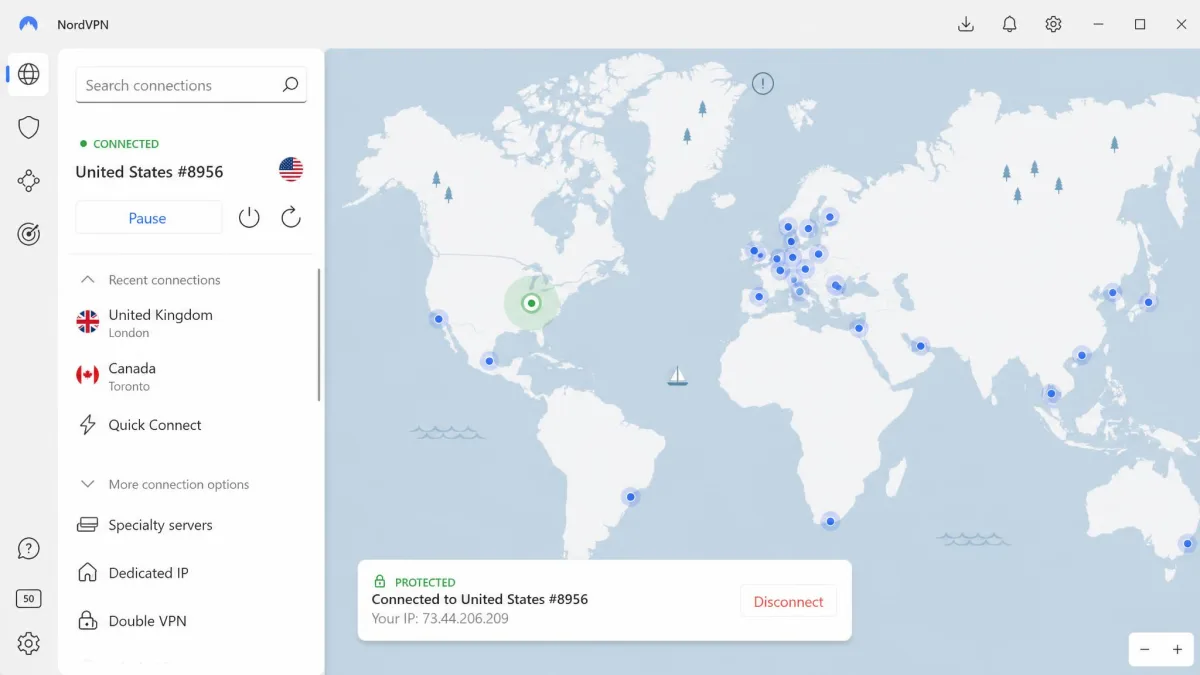1200x675 pixels.
Task: Click the Canada flag icon
Action: [x=88, y=375]
